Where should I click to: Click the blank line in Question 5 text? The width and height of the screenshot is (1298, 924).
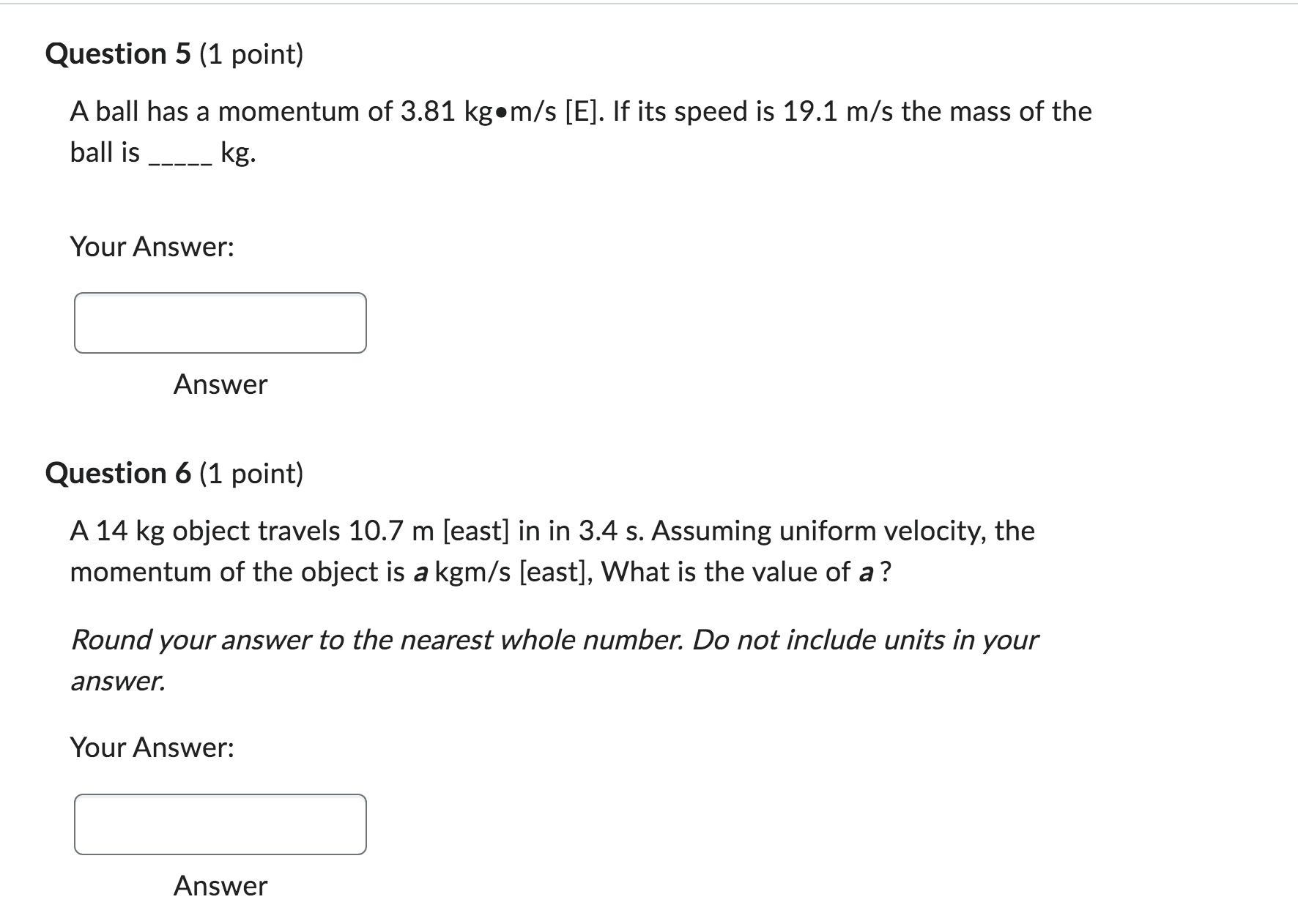[181, 157]
